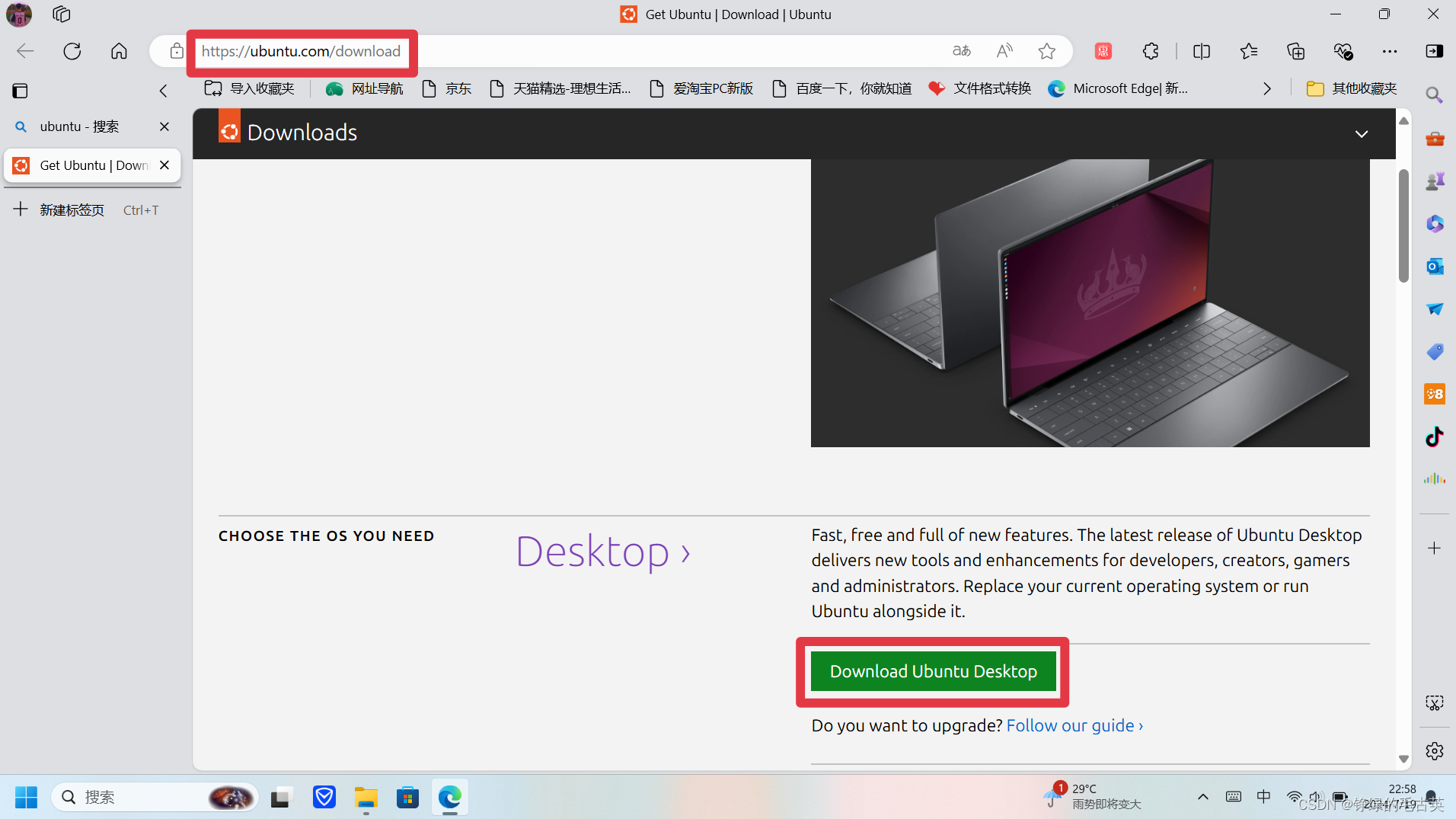Screen dimensions: 1456x819
Task: Click the Downloads page title
Action: (302, 133)
